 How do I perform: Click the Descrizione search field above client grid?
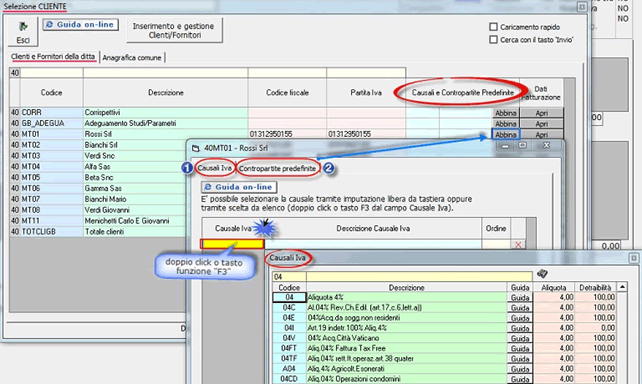click(x=165, y=73)
